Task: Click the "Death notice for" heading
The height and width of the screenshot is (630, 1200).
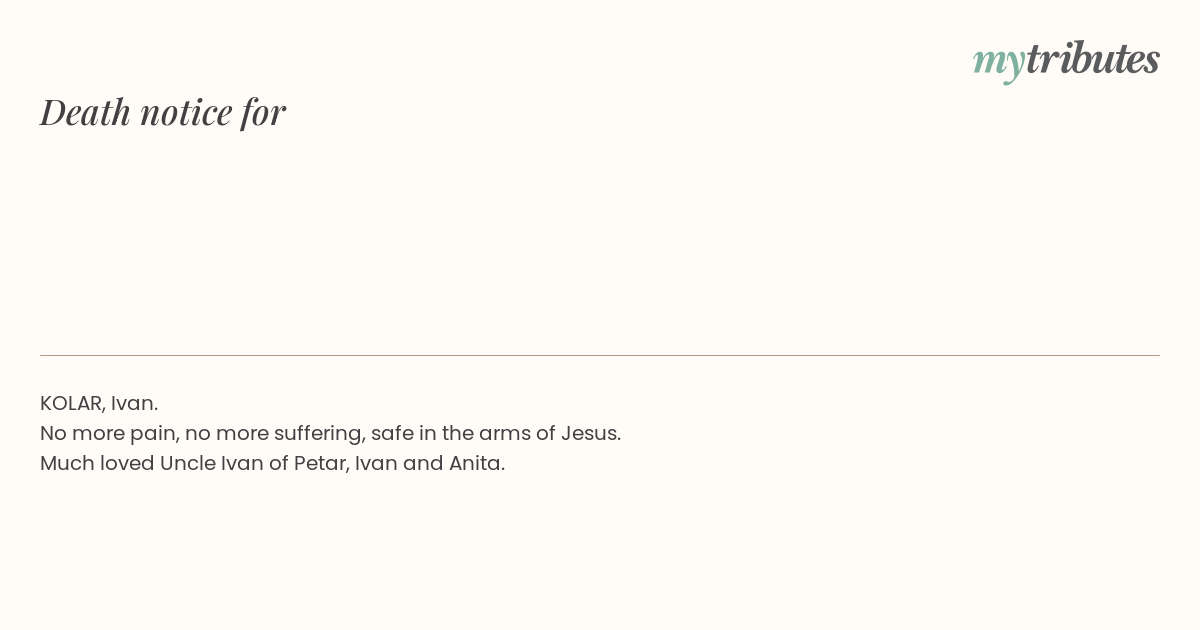Action: [163, 112]
